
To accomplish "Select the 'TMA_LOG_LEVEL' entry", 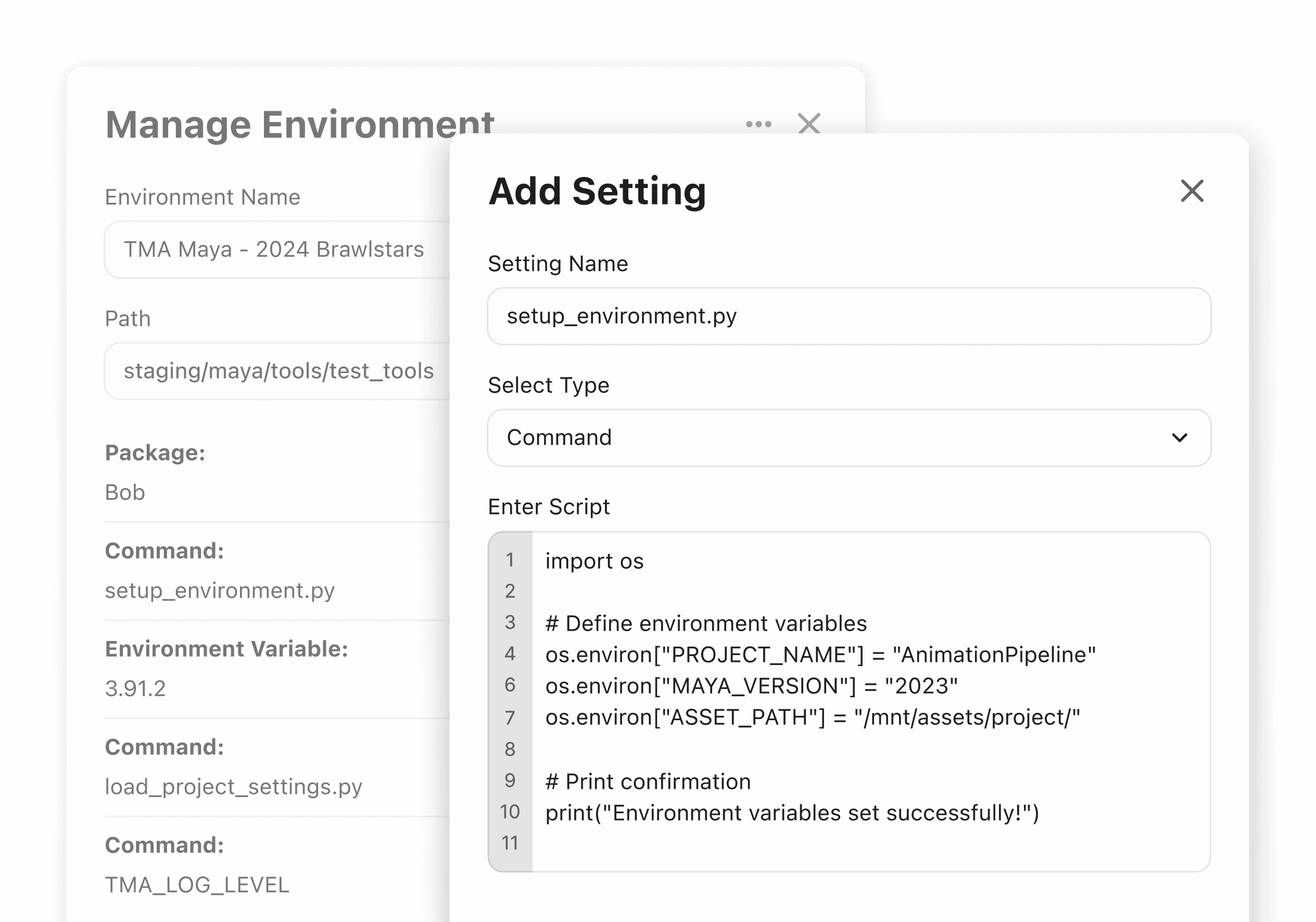I will pyautogui.click(x=197, y=886).
